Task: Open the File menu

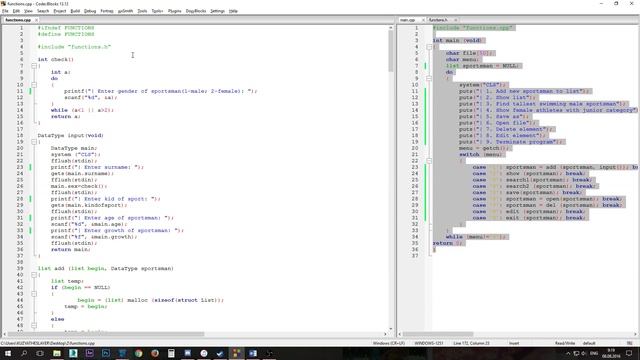Action: point(5,11)
